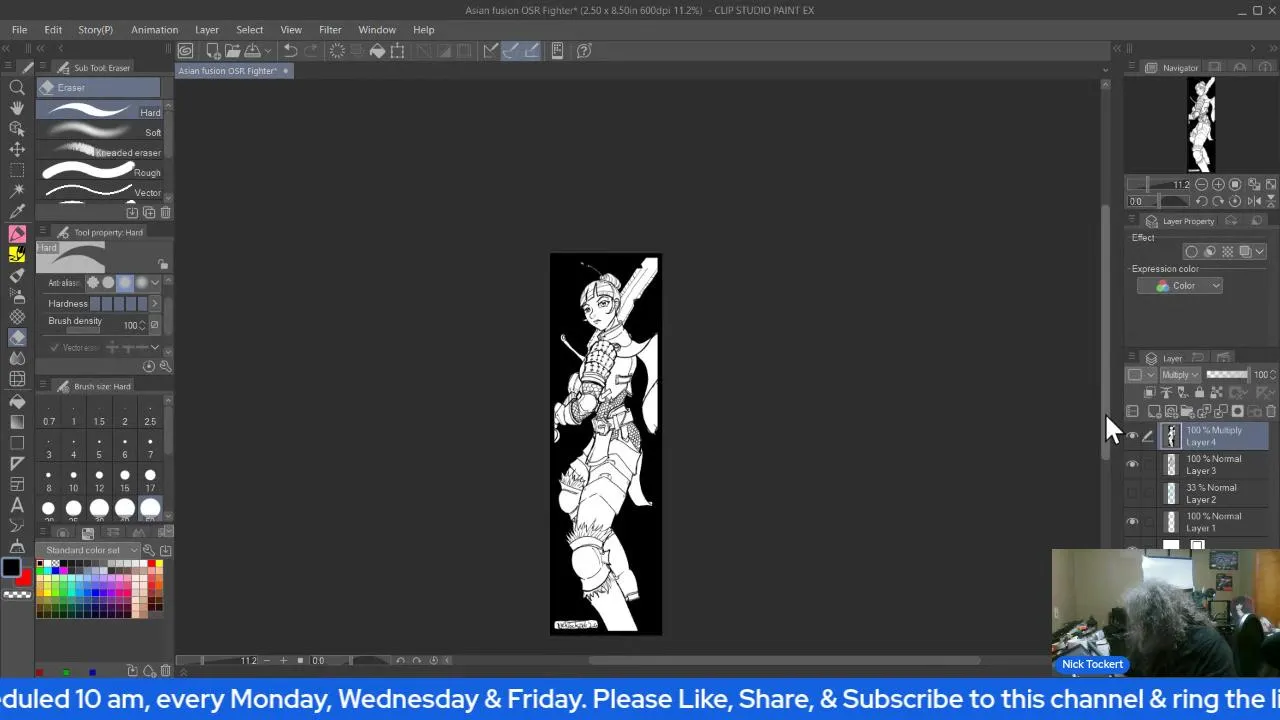Open palette color dropdown in Layer panel
1280x720 pixels.
coord(1139,375)
